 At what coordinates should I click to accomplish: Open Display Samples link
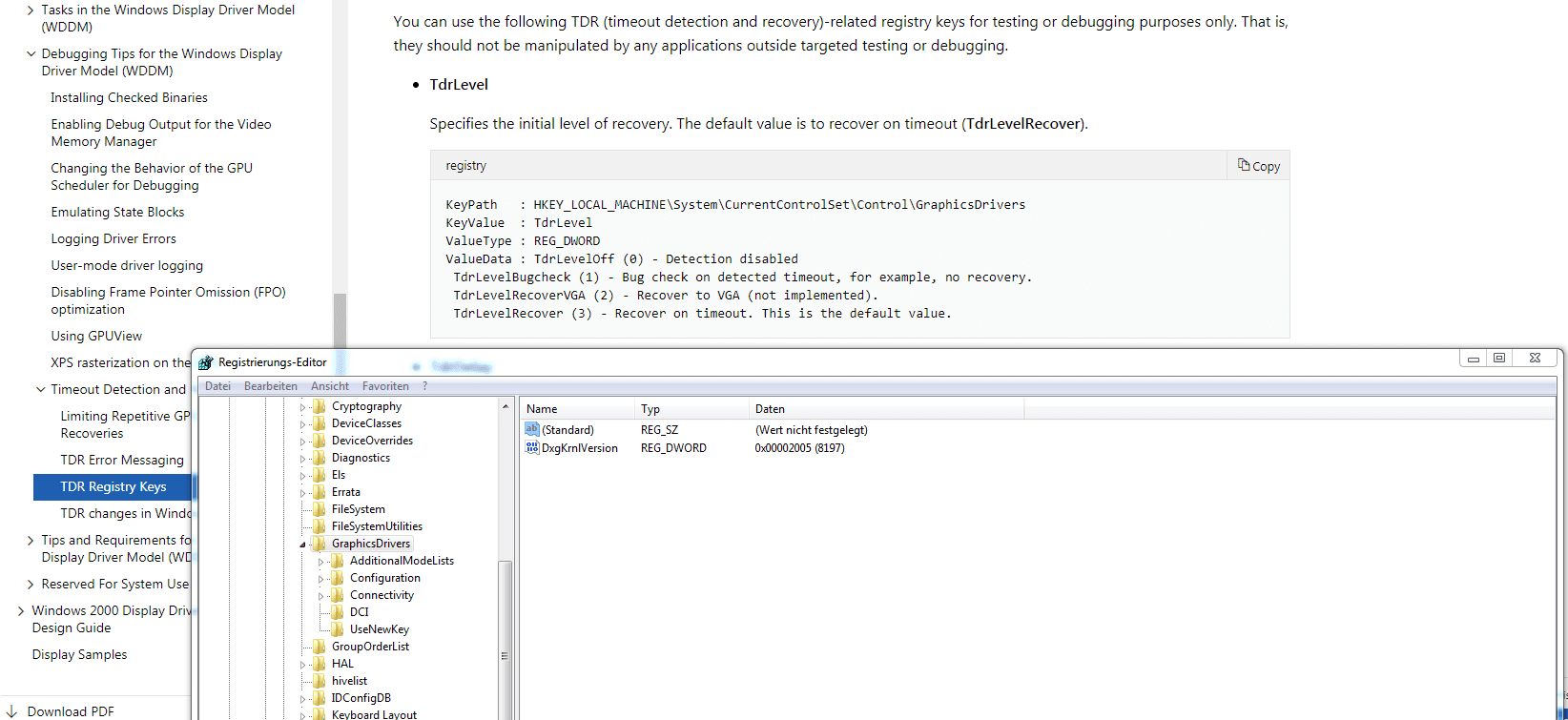click(79, 654)
